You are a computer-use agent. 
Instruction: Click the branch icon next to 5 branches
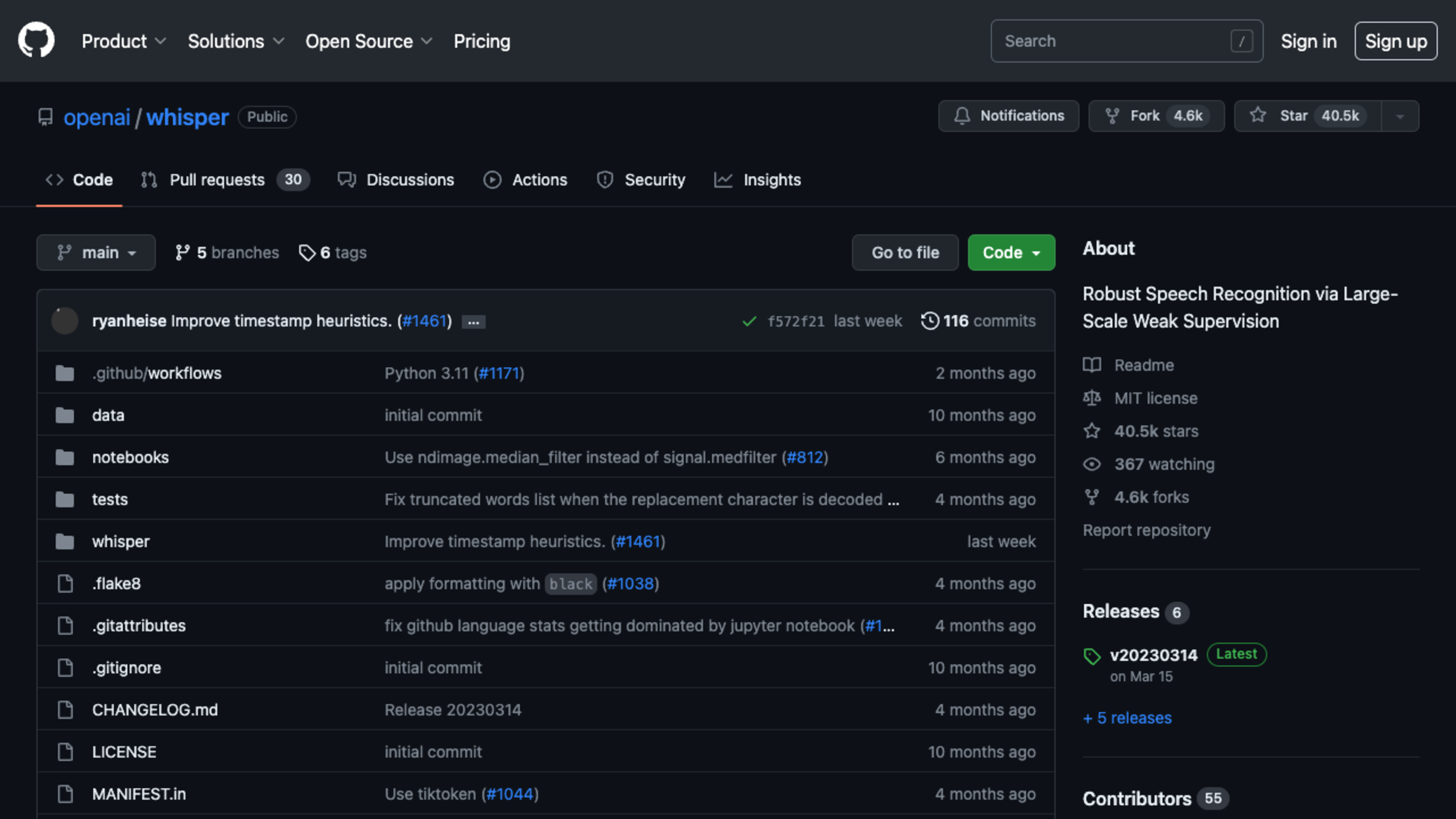pyautogui.click(x=182, y=253)
